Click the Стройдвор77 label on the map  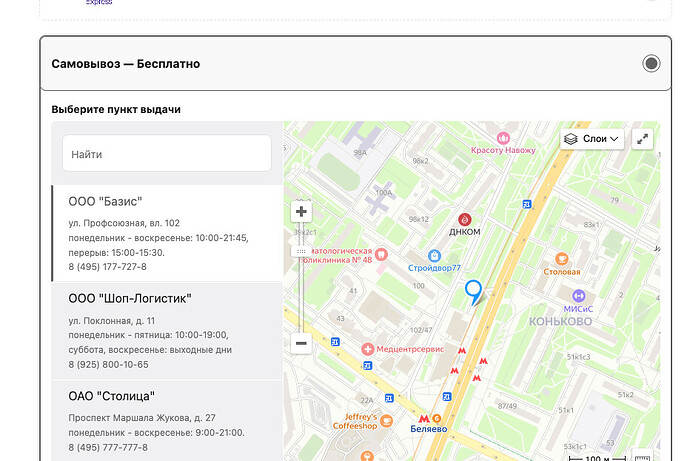pyautogui.click(x=434, y=268)
